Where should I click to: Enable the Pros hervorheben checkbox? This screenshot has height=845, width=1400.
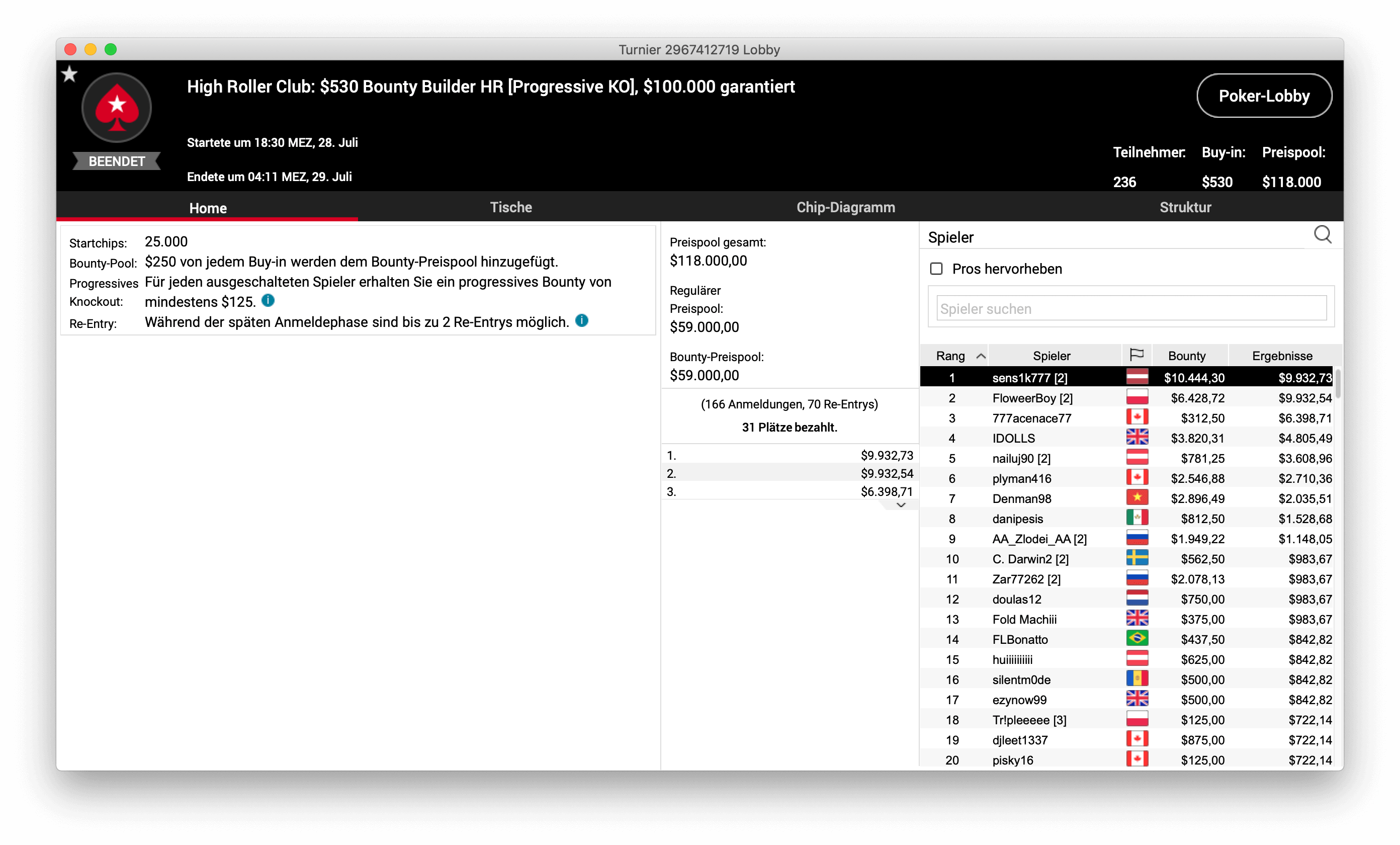[x=936, y=269]
